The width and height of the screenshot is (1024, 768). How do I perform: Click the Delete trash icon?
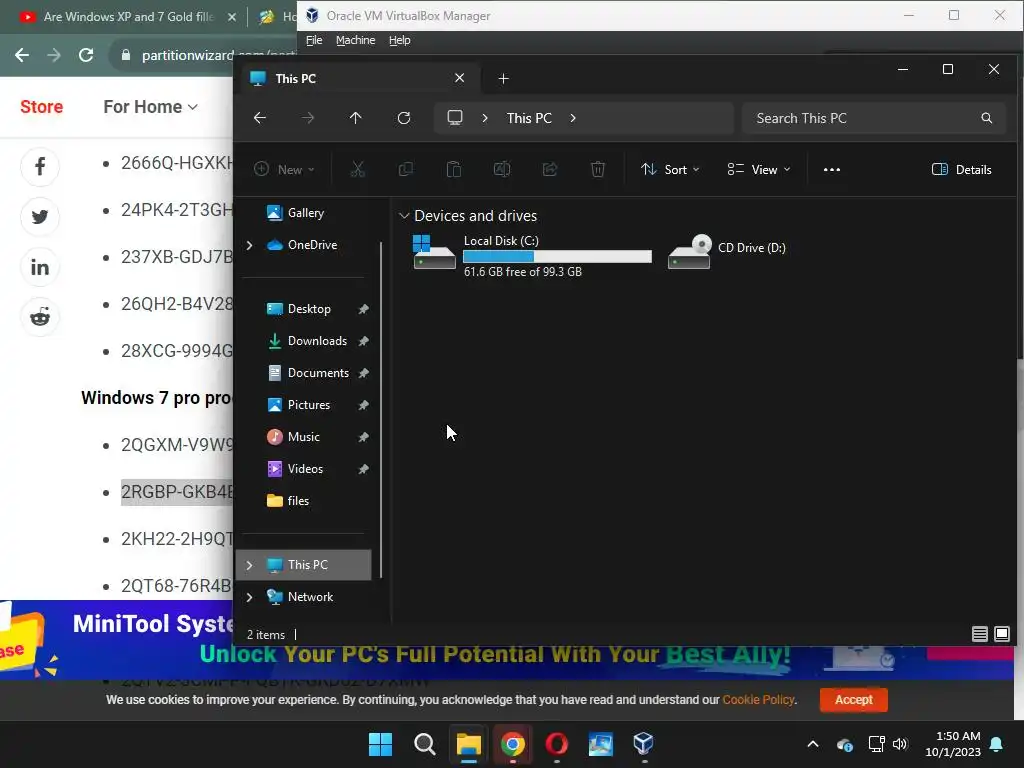[x=598, y=170]
